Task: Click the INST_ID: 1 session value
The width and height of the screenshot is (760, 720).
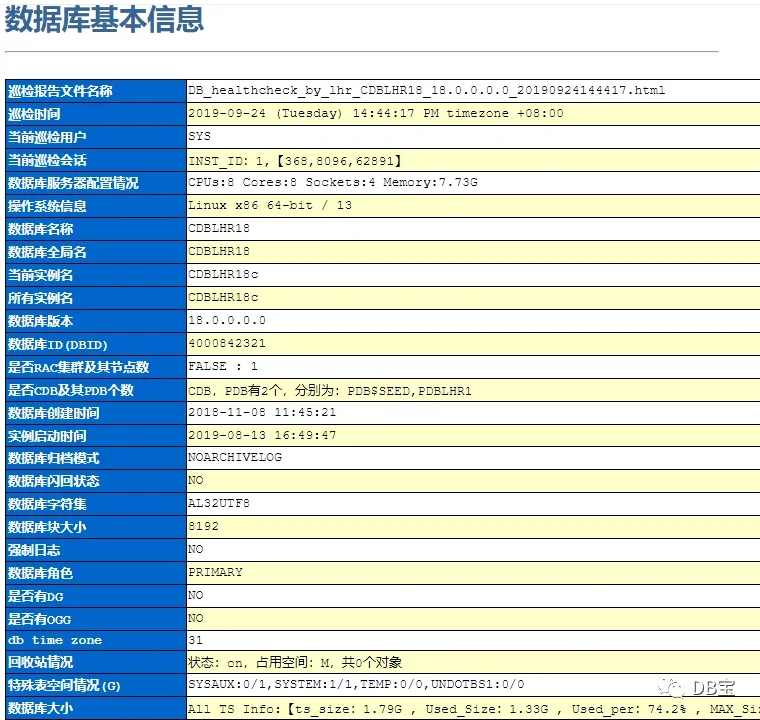Action: point(295,161)
